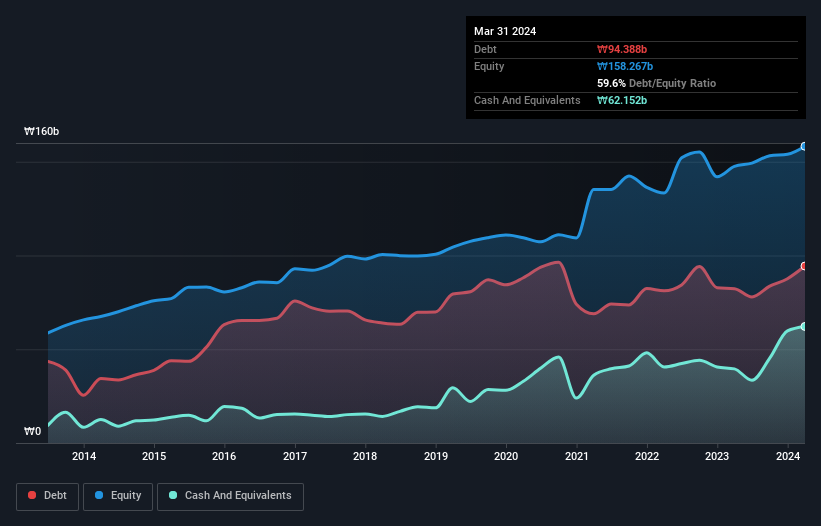Click the ₩94.388b debt value
Image resolution: width=821 pixels, height=526 pixels.
tap(622, 49)
